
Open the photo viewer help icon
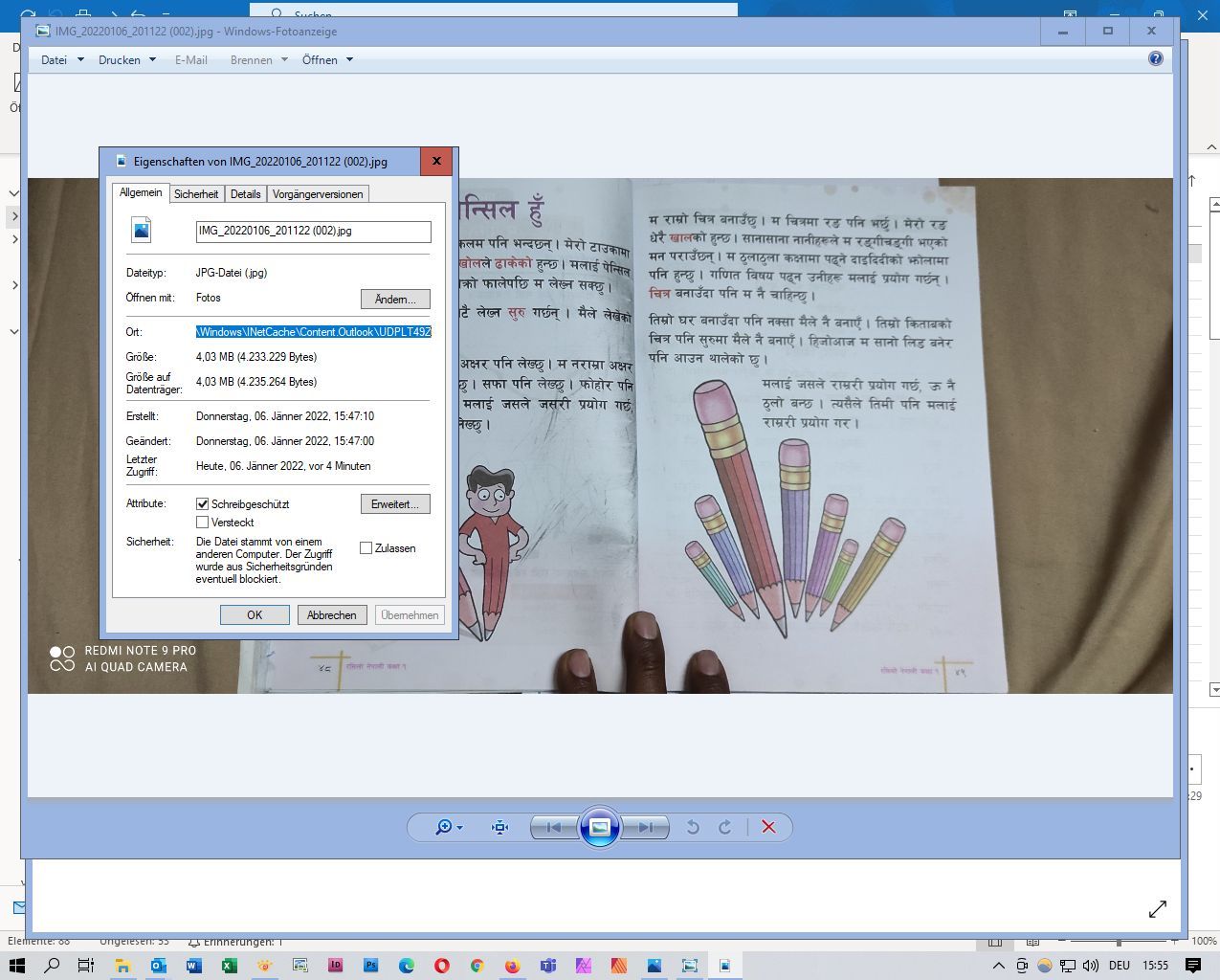pyautogui.click(x=1155, y=59)
